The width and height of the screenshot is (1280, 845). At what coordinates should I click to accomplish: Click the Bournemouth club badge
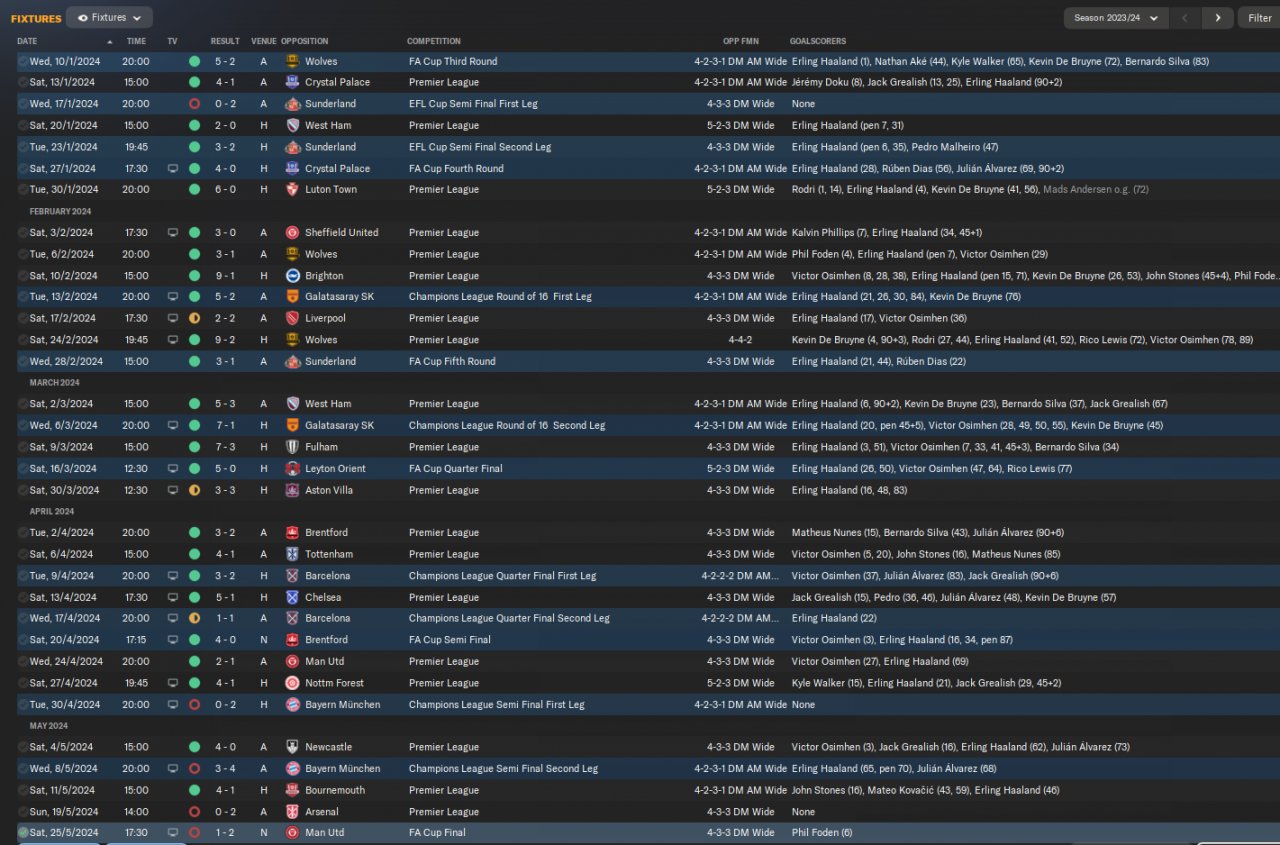(x=293, y=790)
